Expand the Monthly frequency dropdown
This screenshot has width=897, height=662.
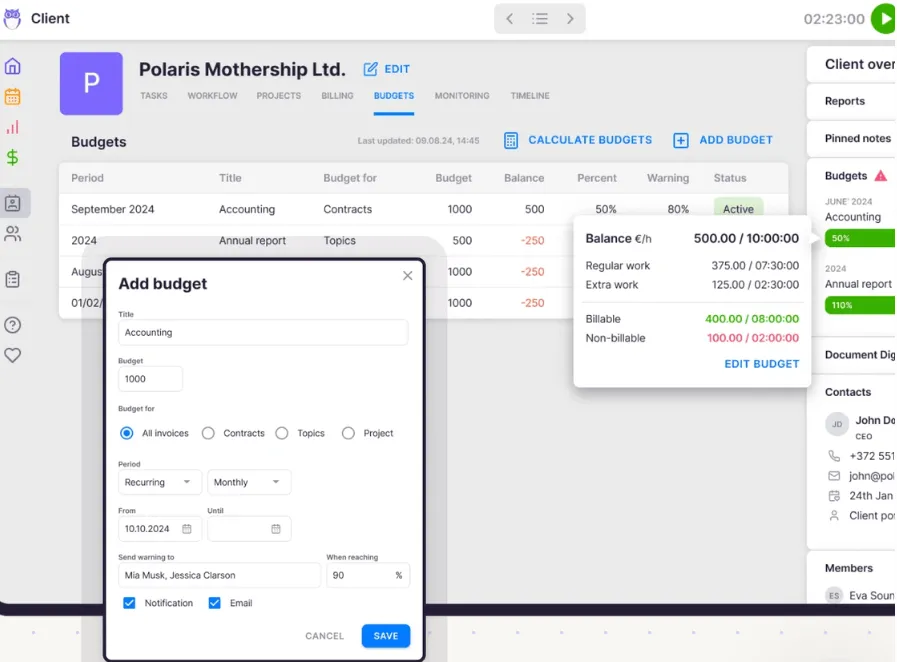tap(249, 482)
